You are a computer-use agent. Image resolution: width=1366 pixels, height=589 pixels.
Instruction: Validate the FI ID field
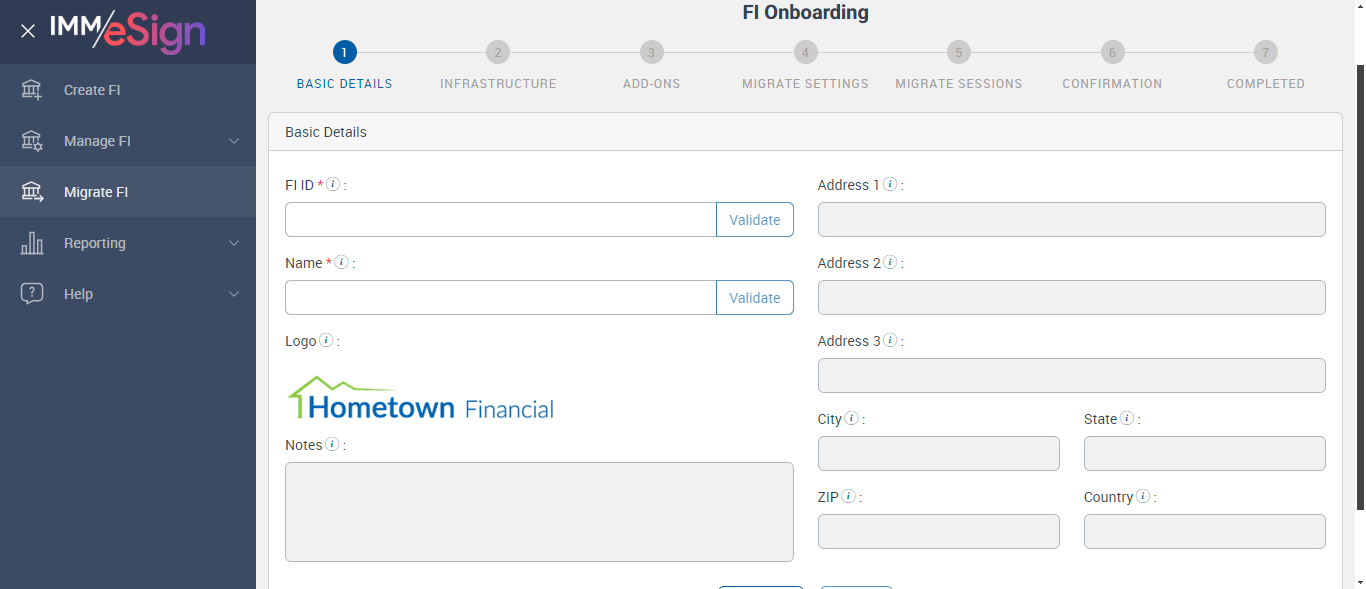tap(754, 220)
